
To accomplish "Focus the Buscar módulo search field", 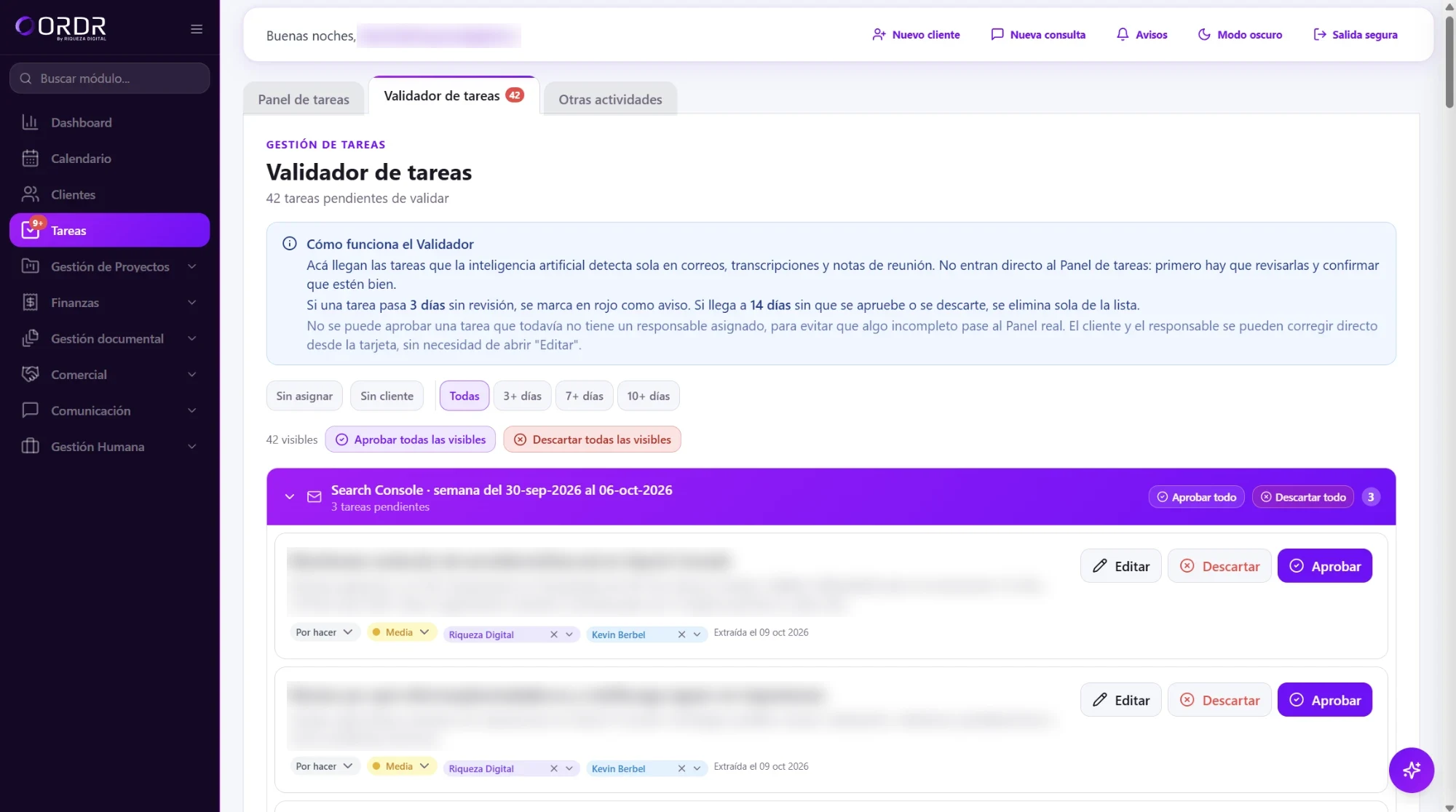I will pyautogui.click(x=110, y=78).
